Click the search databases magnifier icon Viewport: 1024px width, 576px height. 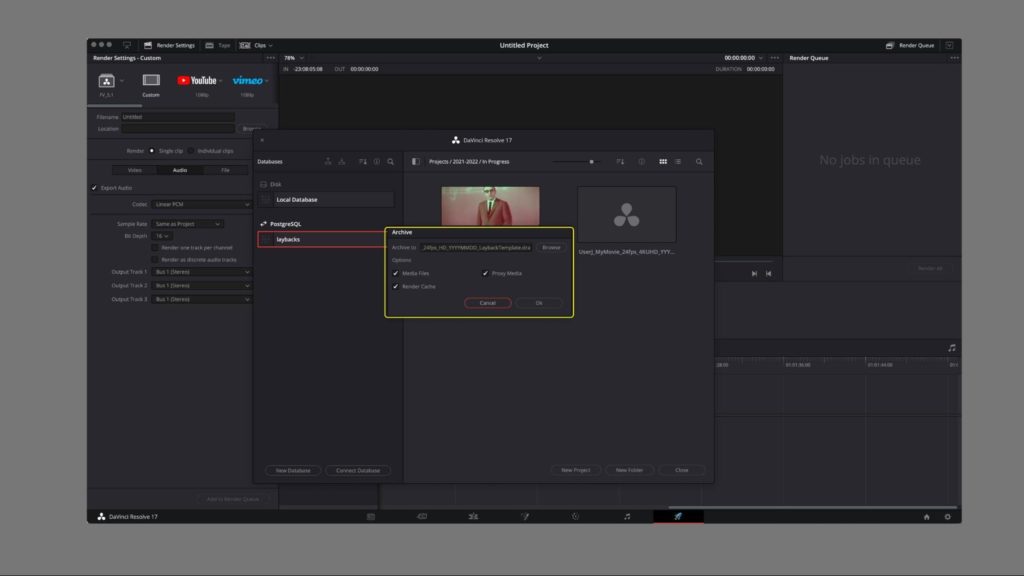tap(391, 161)
